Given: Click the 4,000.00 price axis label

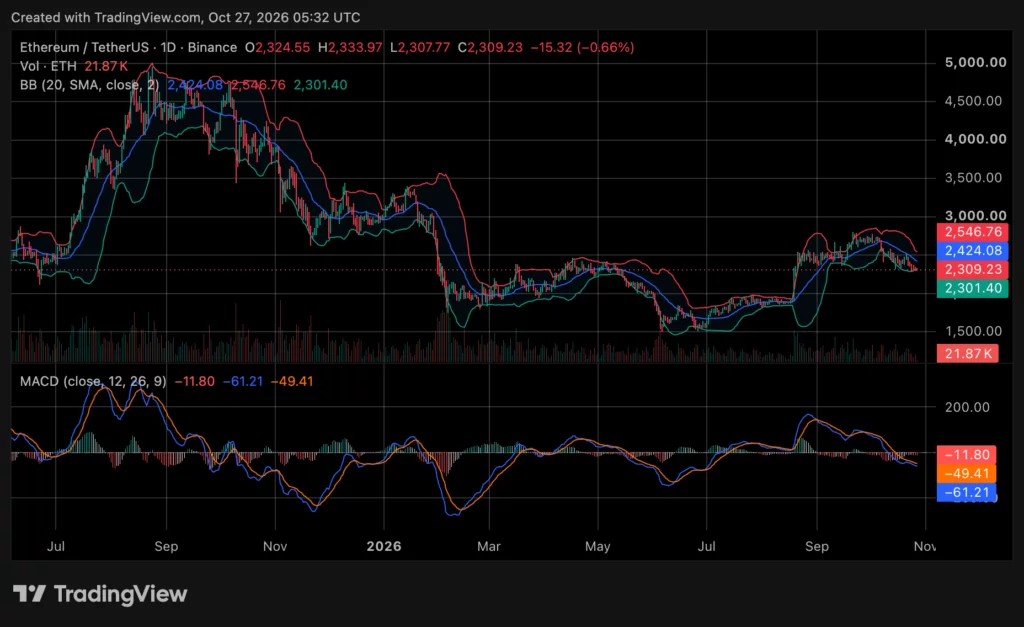Looking at the screenshot, I should (x=976, y=138).
